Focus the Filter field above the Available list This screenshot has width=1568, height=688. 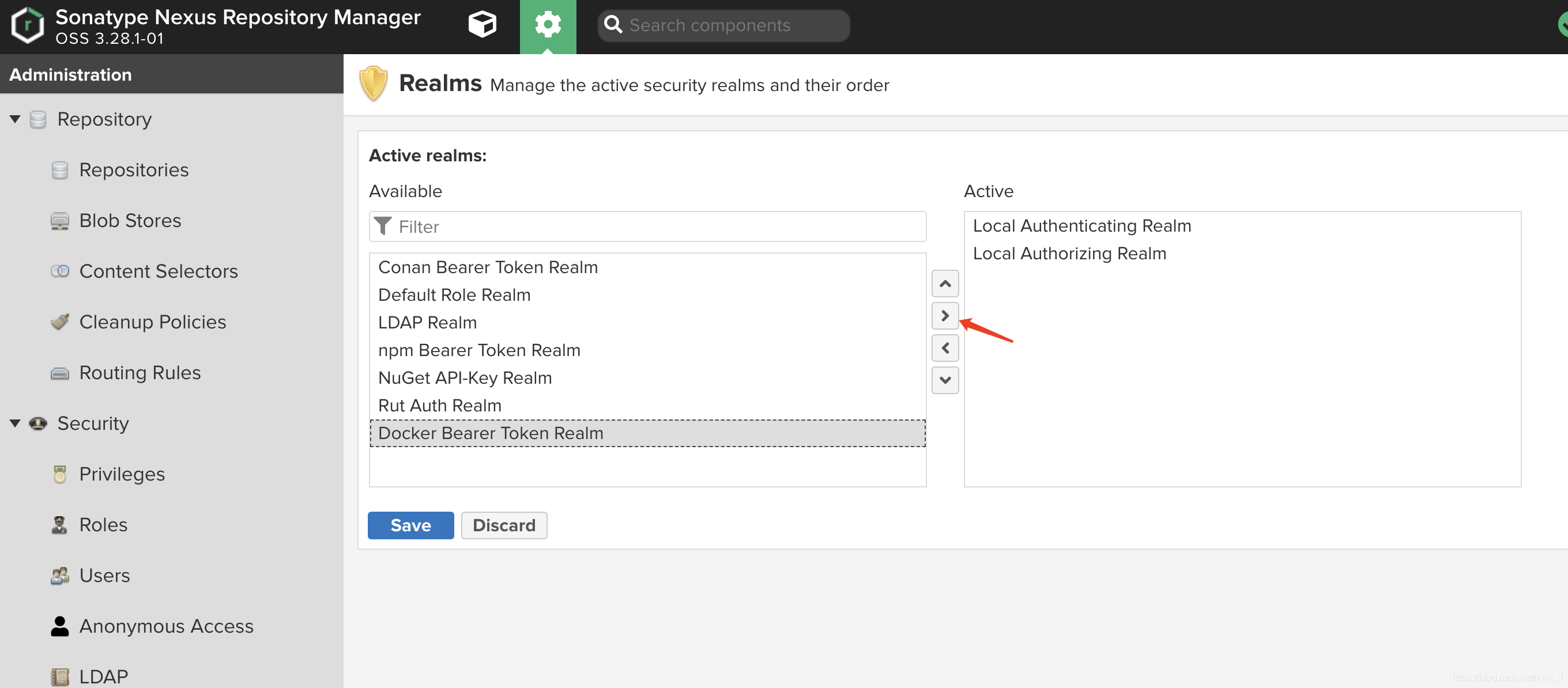coord(647,226)
